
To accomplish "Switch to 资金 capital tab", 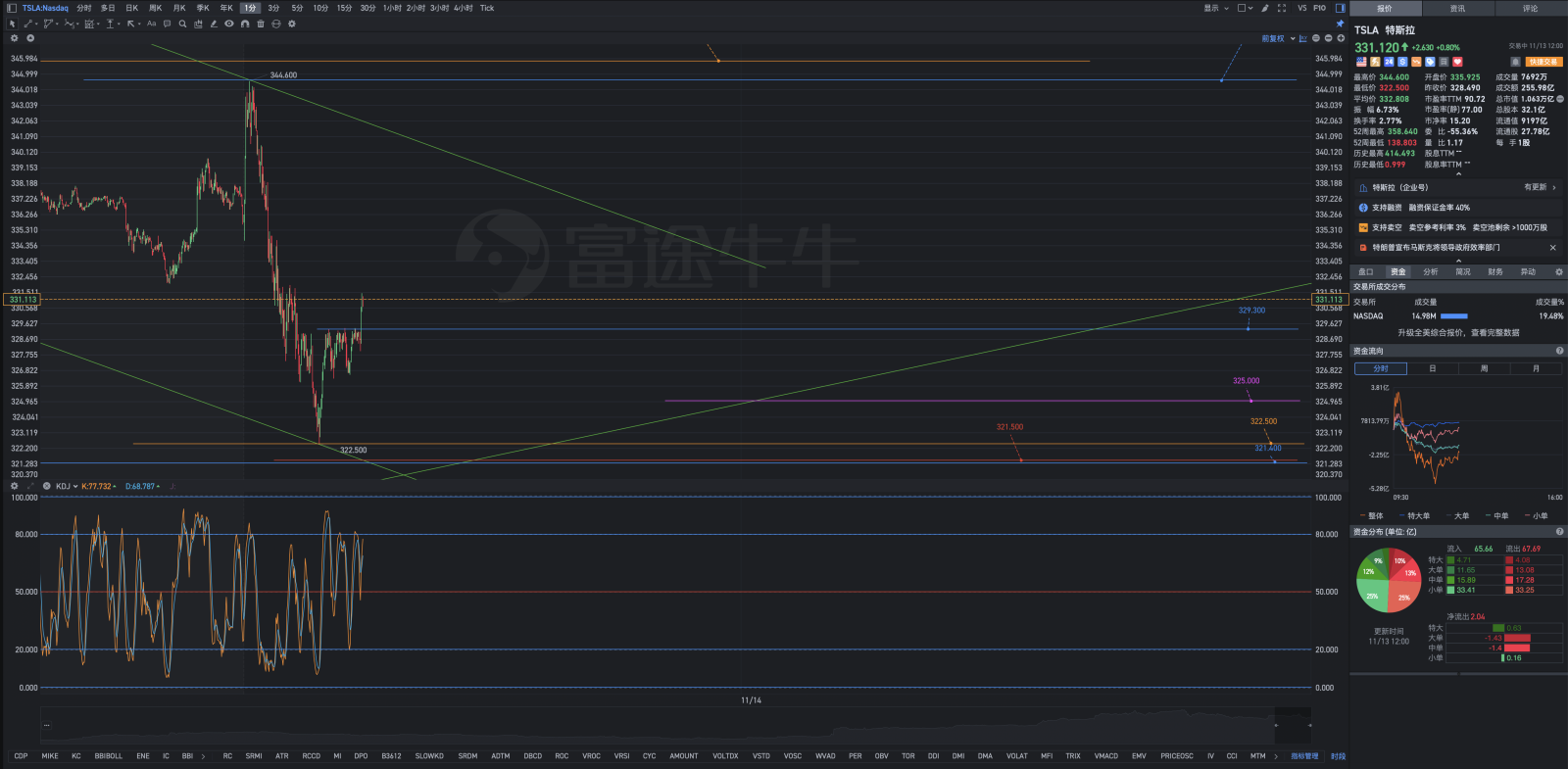I will pos(1397,271).
